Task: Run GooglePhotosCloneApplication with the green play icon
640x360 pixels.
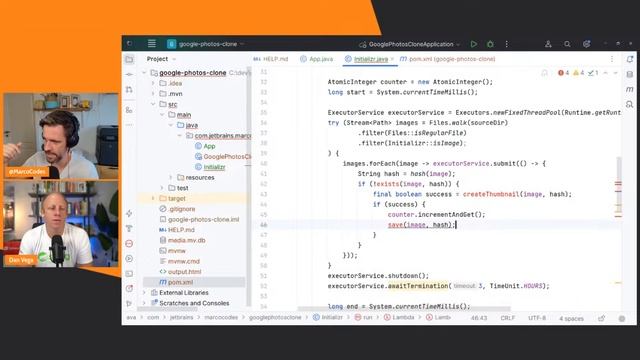Action: pos(473,44)
